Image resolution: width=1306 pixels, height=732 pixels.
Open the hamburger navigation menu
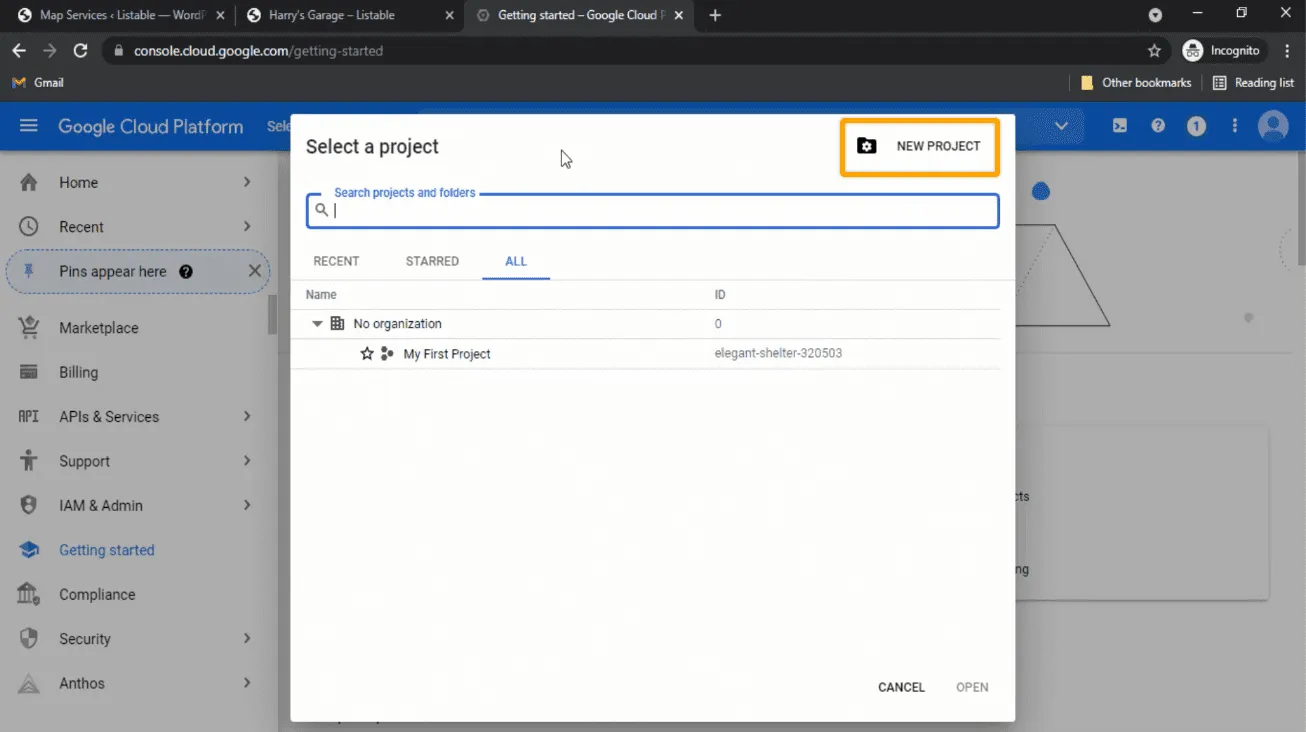tap(28, 126)
